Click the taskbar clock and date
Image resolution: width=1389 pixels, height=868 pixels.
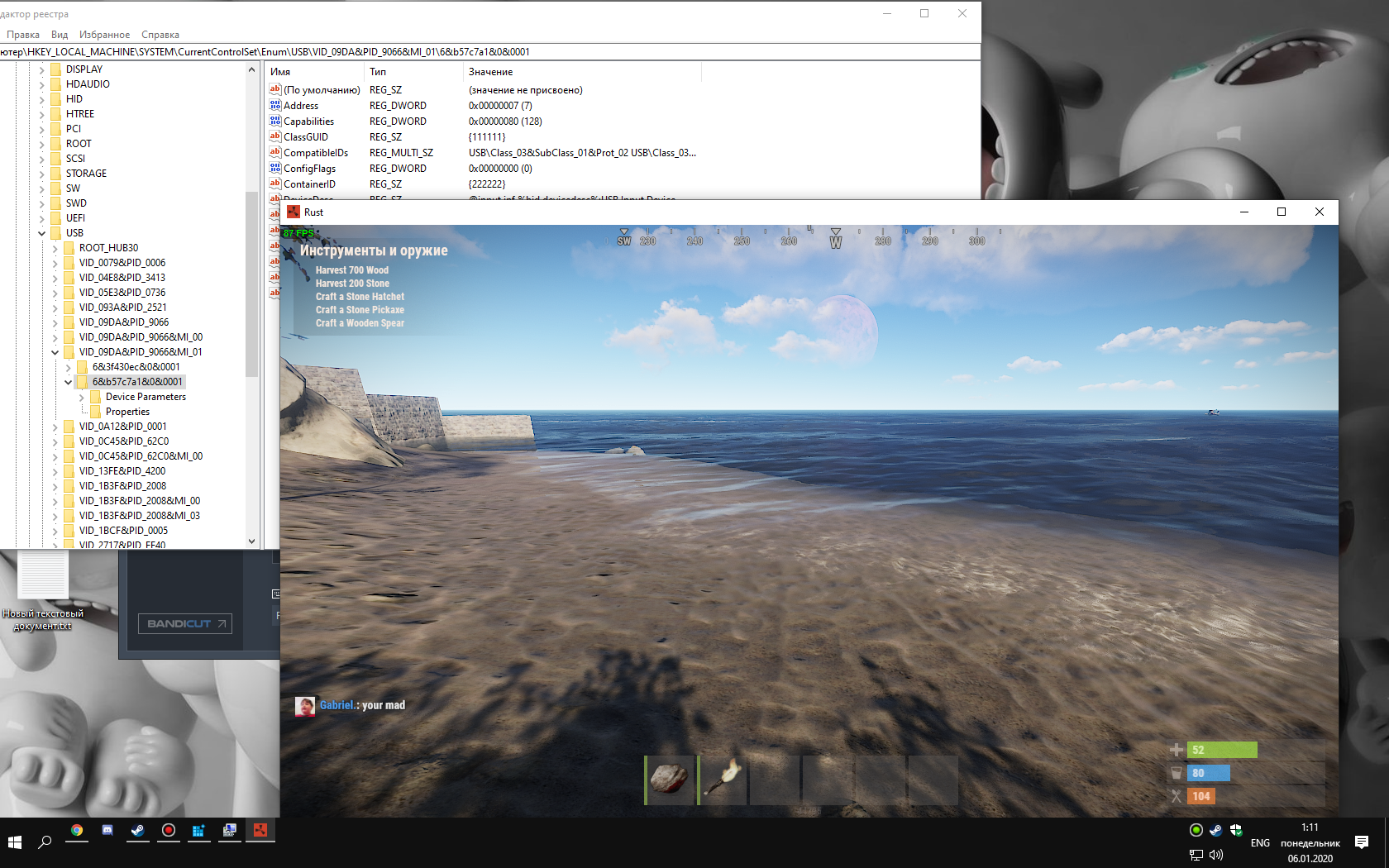tap(1310, 842)
